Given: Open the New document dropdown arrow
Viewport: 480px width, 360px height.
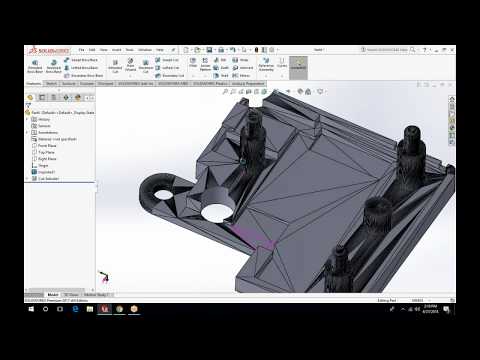Looking at the screenshot, I should (191, 50).
